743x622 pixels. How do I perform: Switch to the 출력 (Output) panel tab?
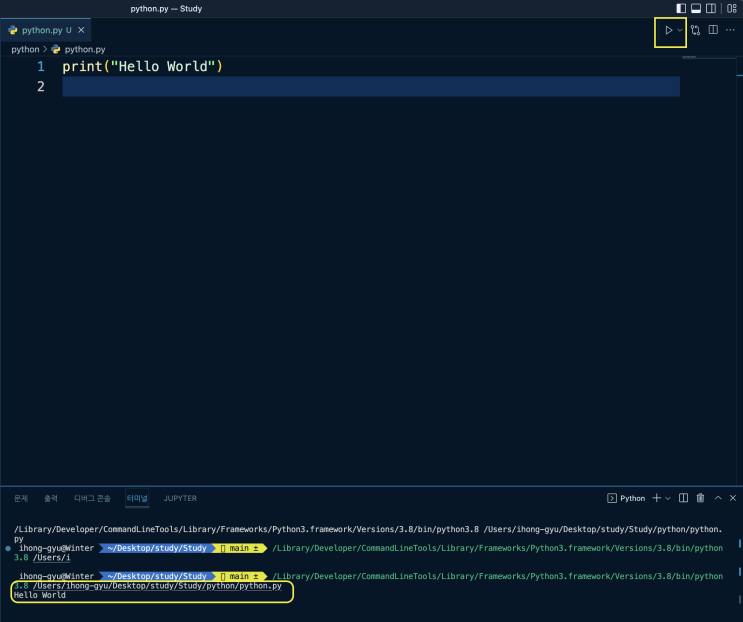(51, 498)
